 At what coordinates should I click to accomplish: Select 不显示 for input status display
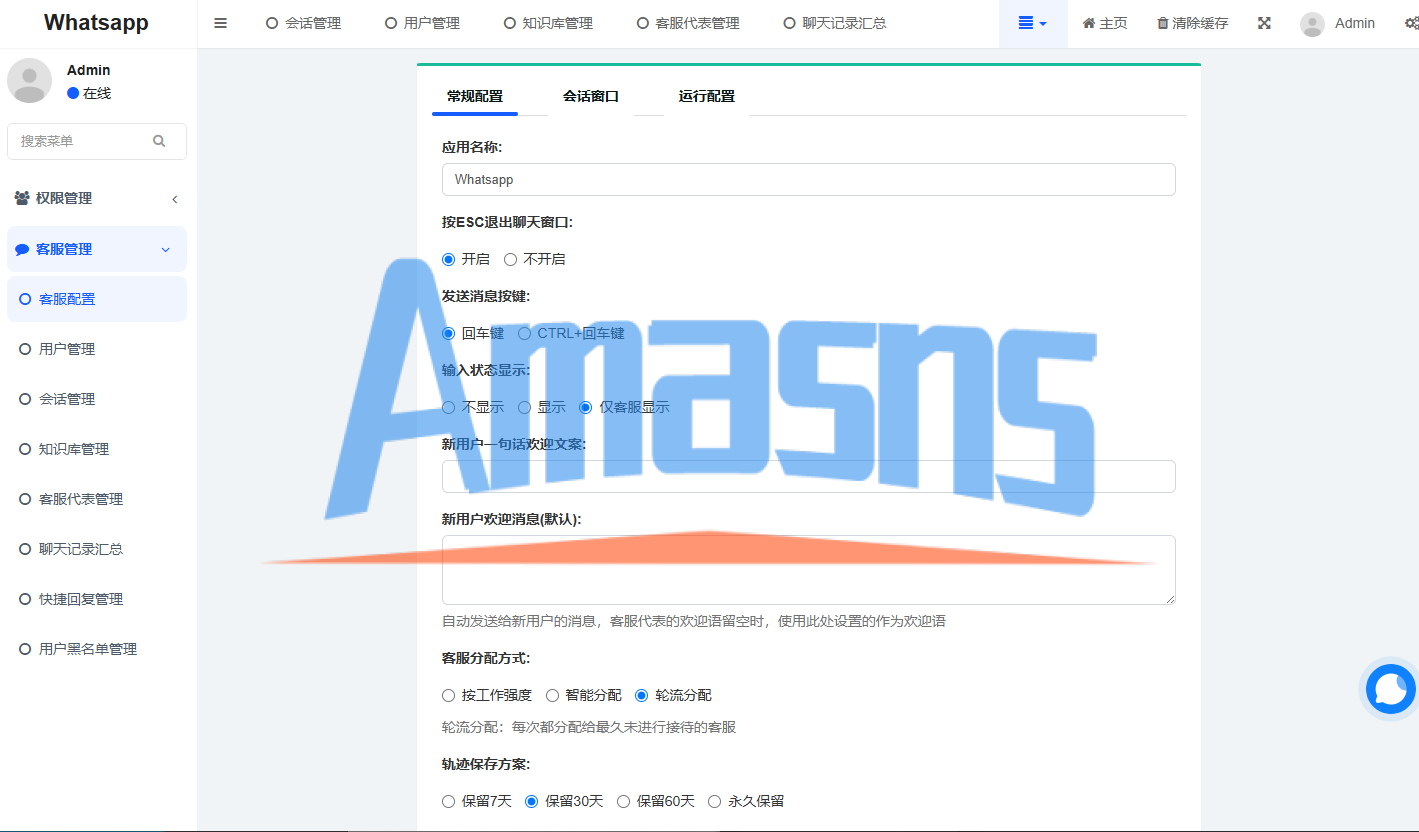[448, 407]
